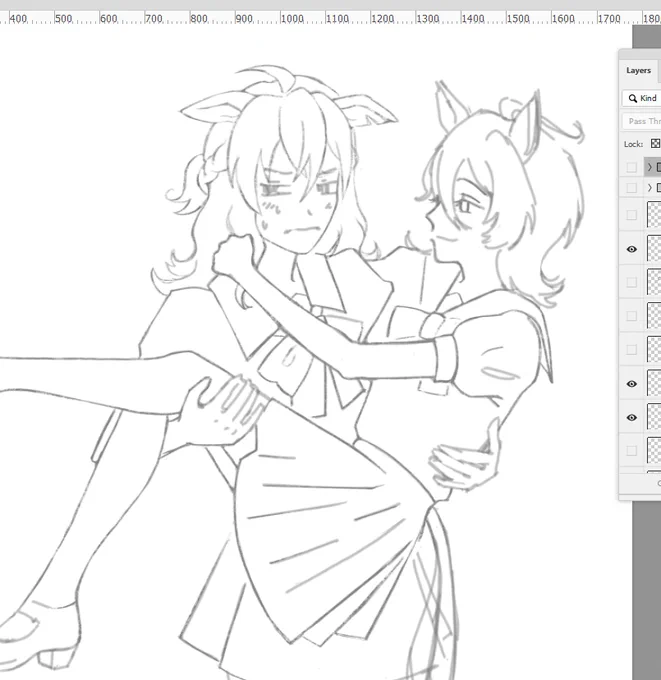Hide the layer with the topmost eye icon

(x=632, y=249)
